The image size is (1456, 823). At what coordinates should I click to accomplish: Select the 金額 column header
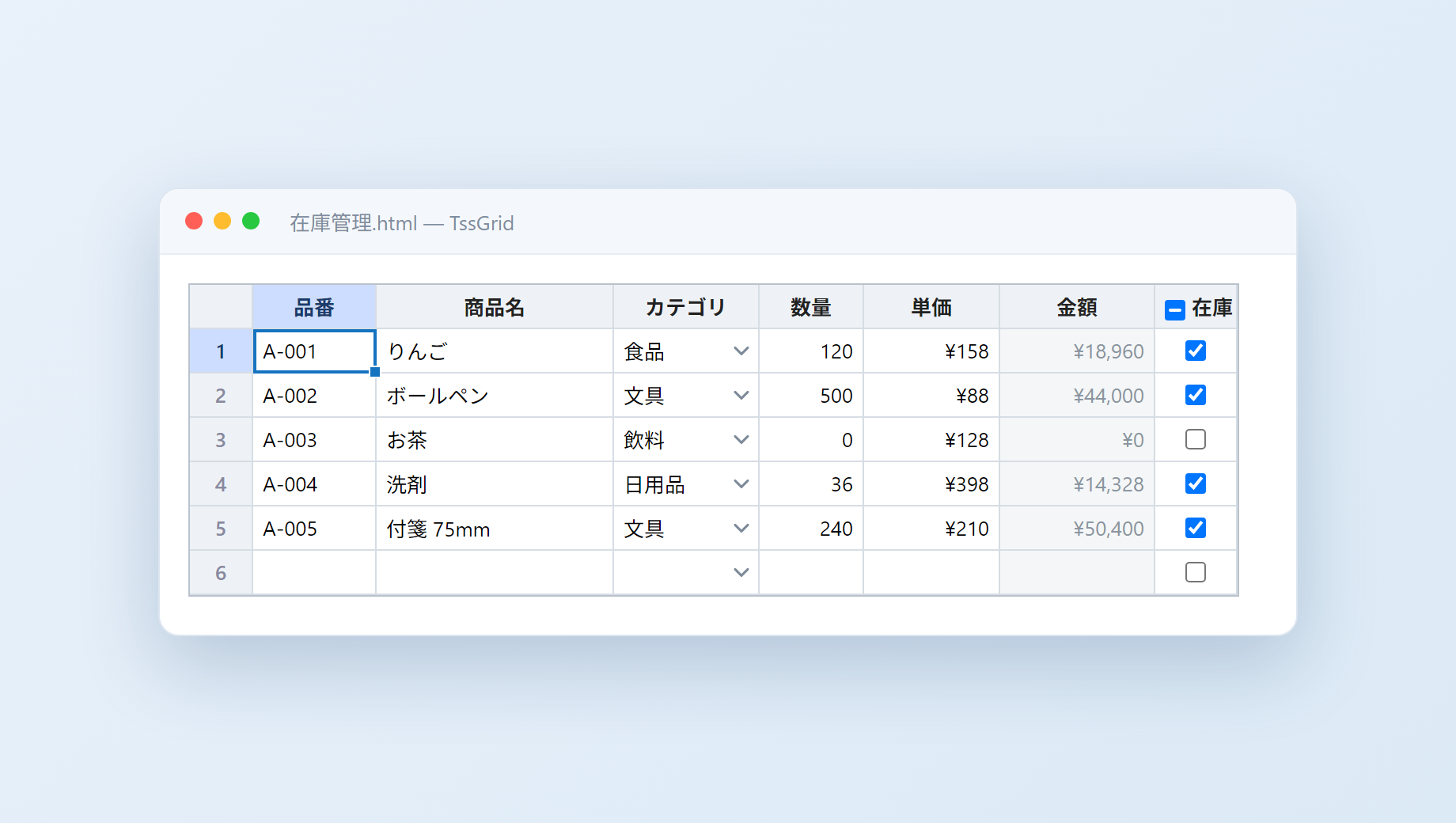click(1077, 307)
